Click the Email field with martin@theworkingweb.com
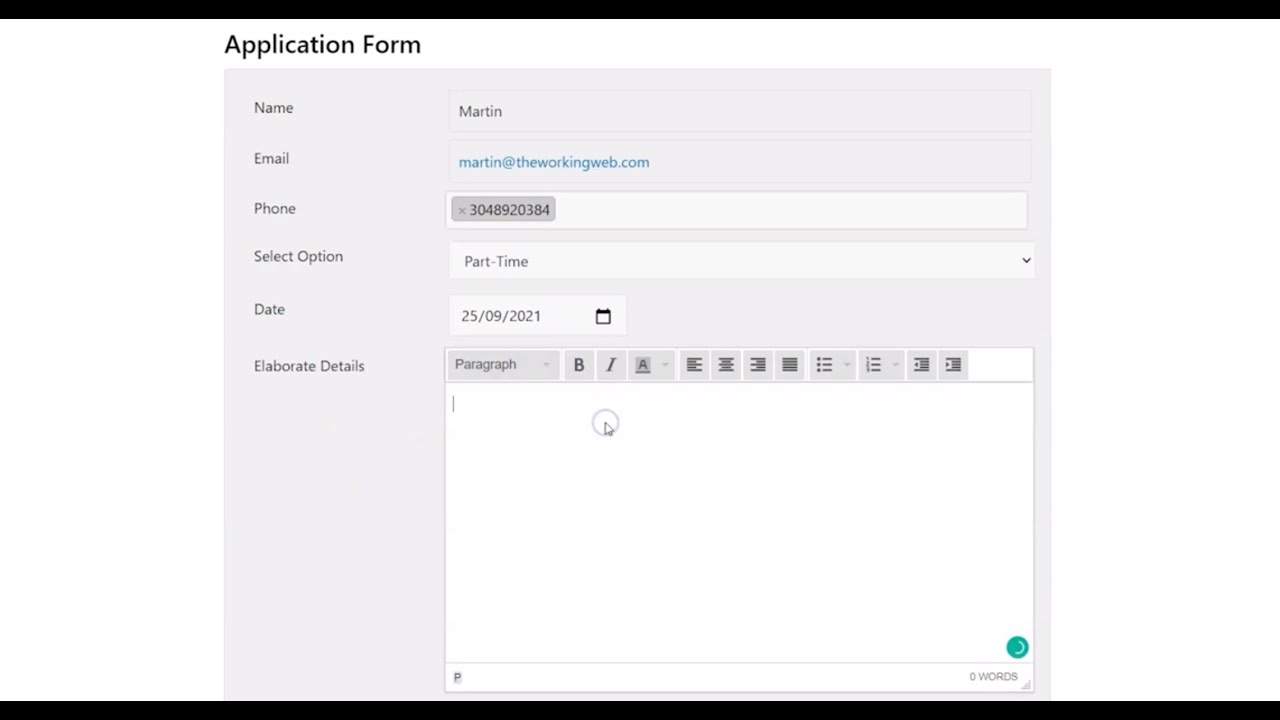Viewport: 1280px width, 720px height. pos(740,162)
